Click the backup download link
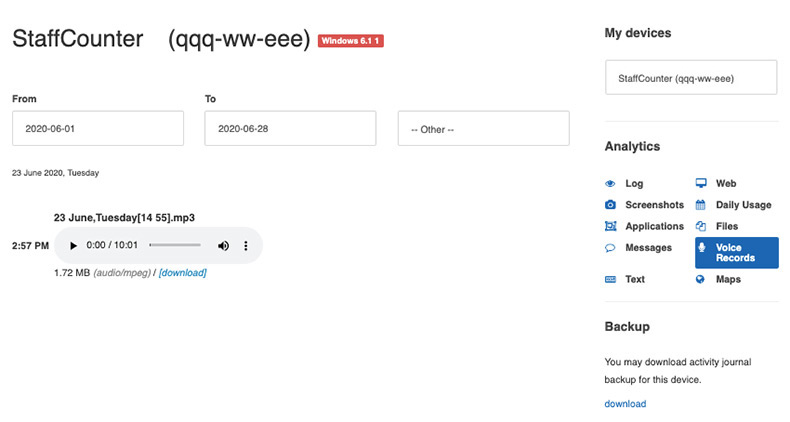Viewport: 790px width, 422px height. click(625, 404)
